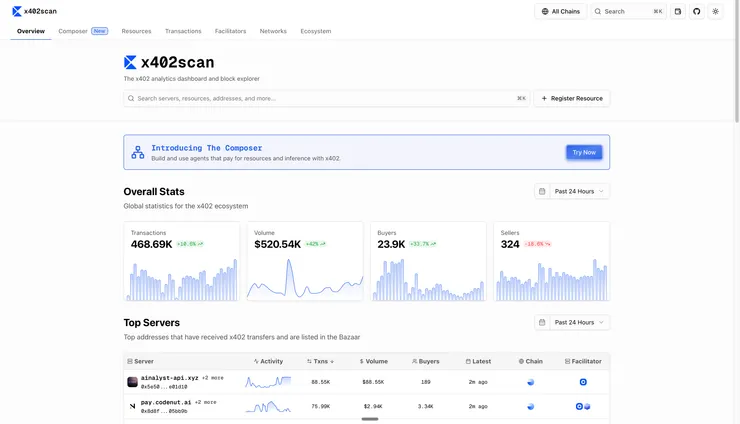Sort the table by Txns column

click(x=321, y=361)
